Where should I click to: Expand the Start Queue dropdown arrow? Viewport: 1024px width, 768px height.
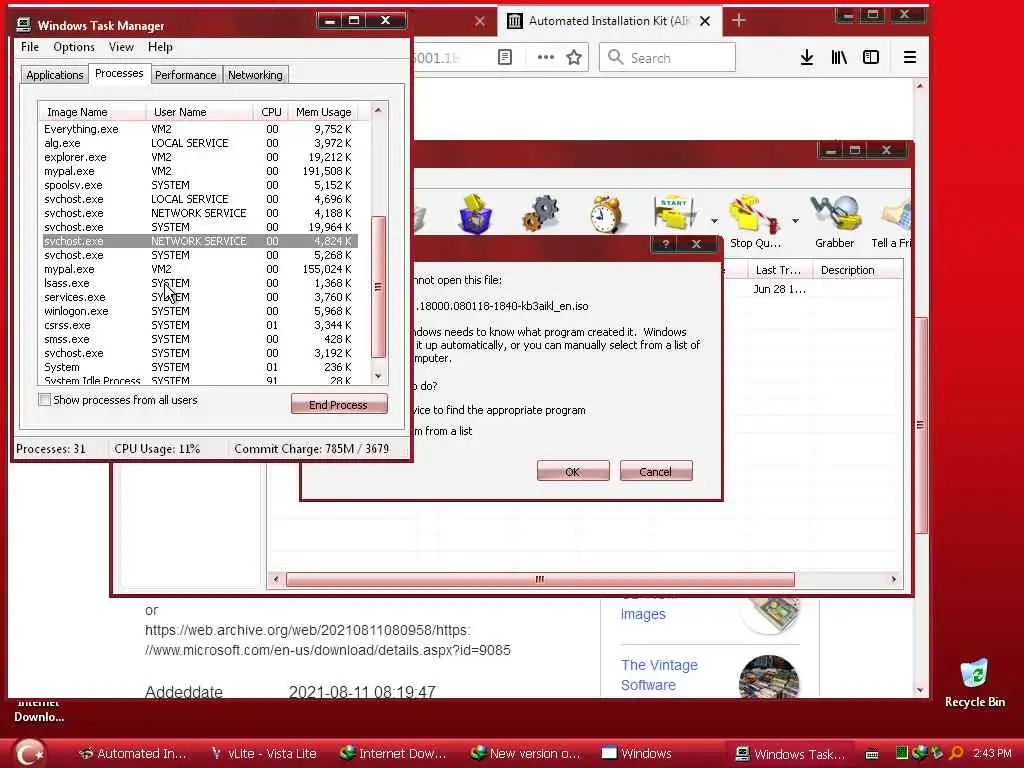(714, 221)
